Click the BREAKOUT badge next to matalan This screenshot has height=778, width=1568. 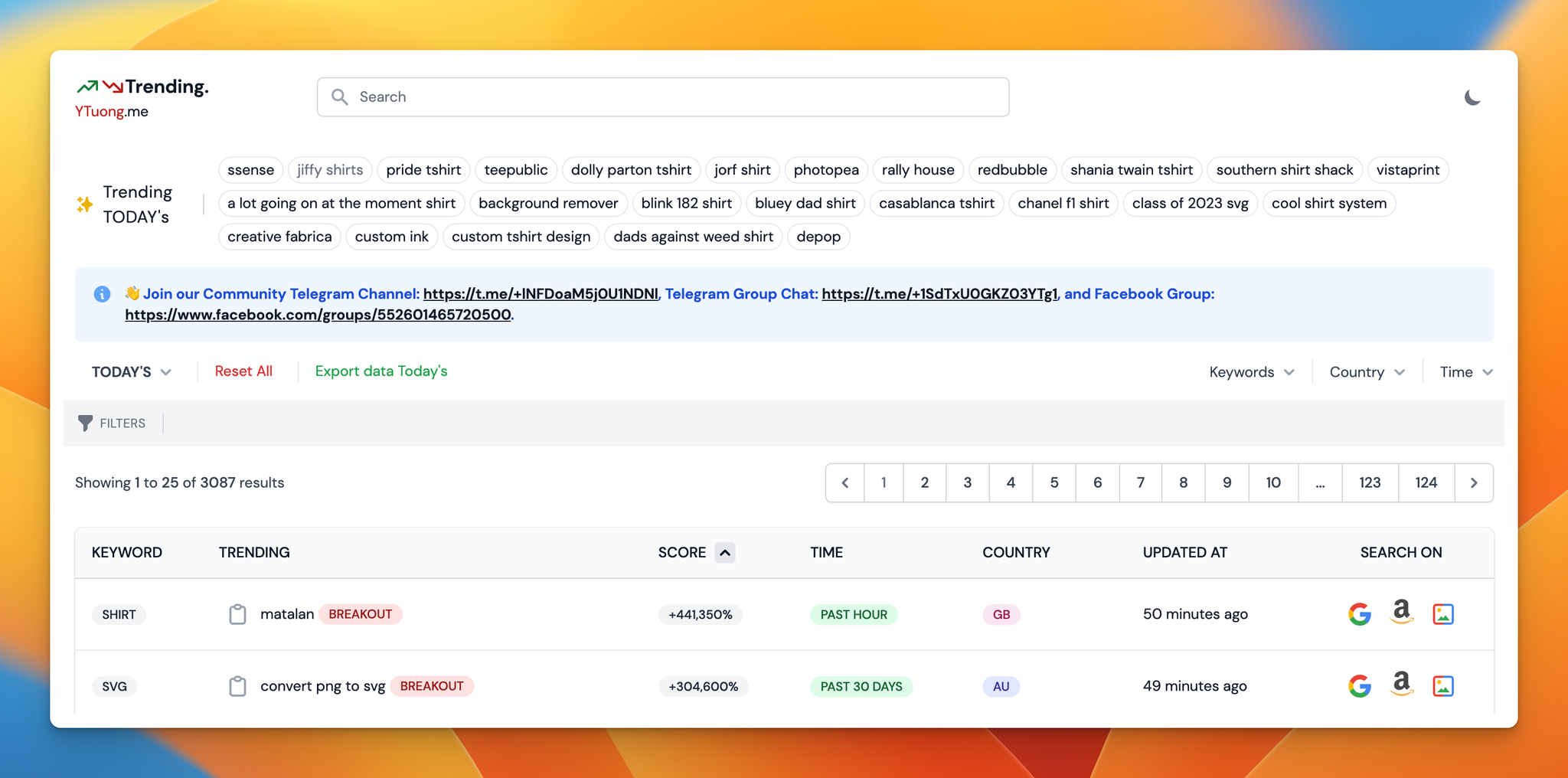(361, 614)
